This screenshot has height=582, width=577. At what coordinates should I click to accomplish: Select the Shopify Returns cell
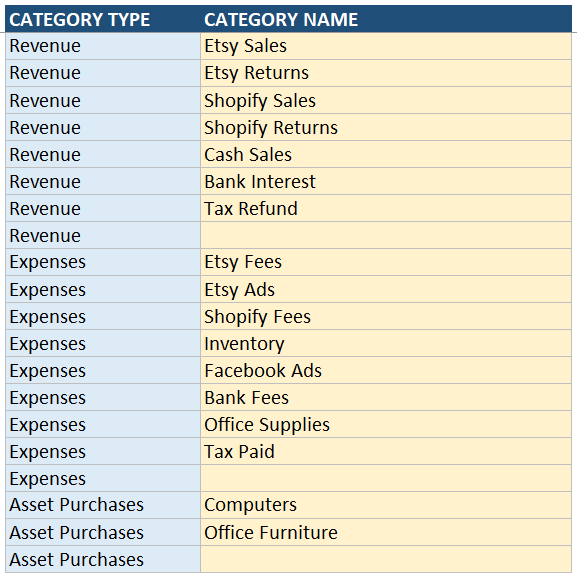386,127
